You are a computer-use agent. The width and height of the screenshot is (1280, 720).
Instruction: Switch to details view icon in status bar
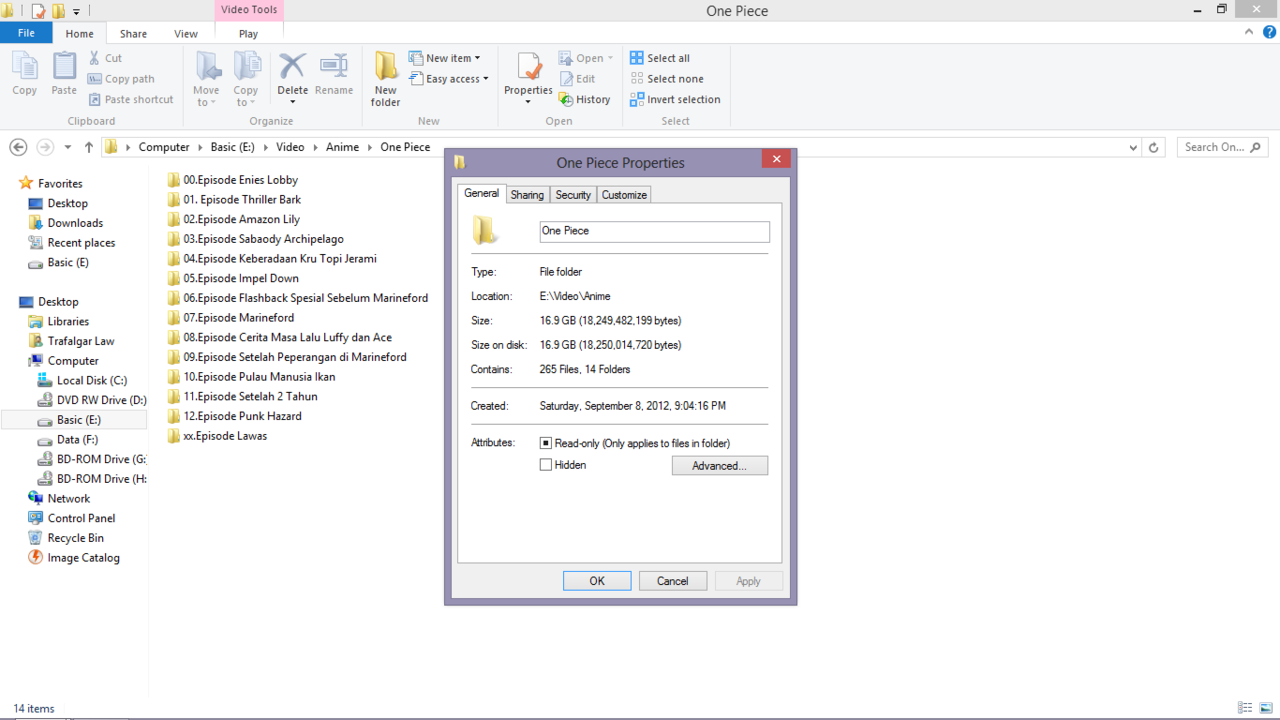coord(1245,708)
